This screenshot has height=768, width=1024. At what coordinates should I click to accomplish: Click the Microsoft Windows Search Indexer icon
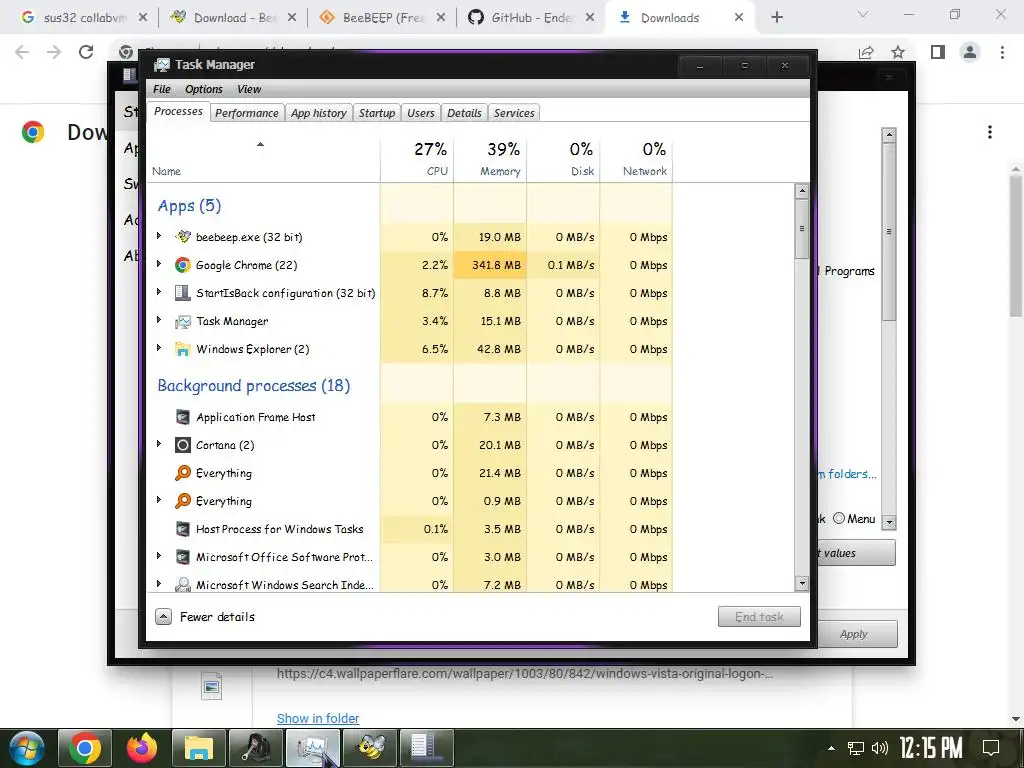pyautogui.click(x=183, y=584)
